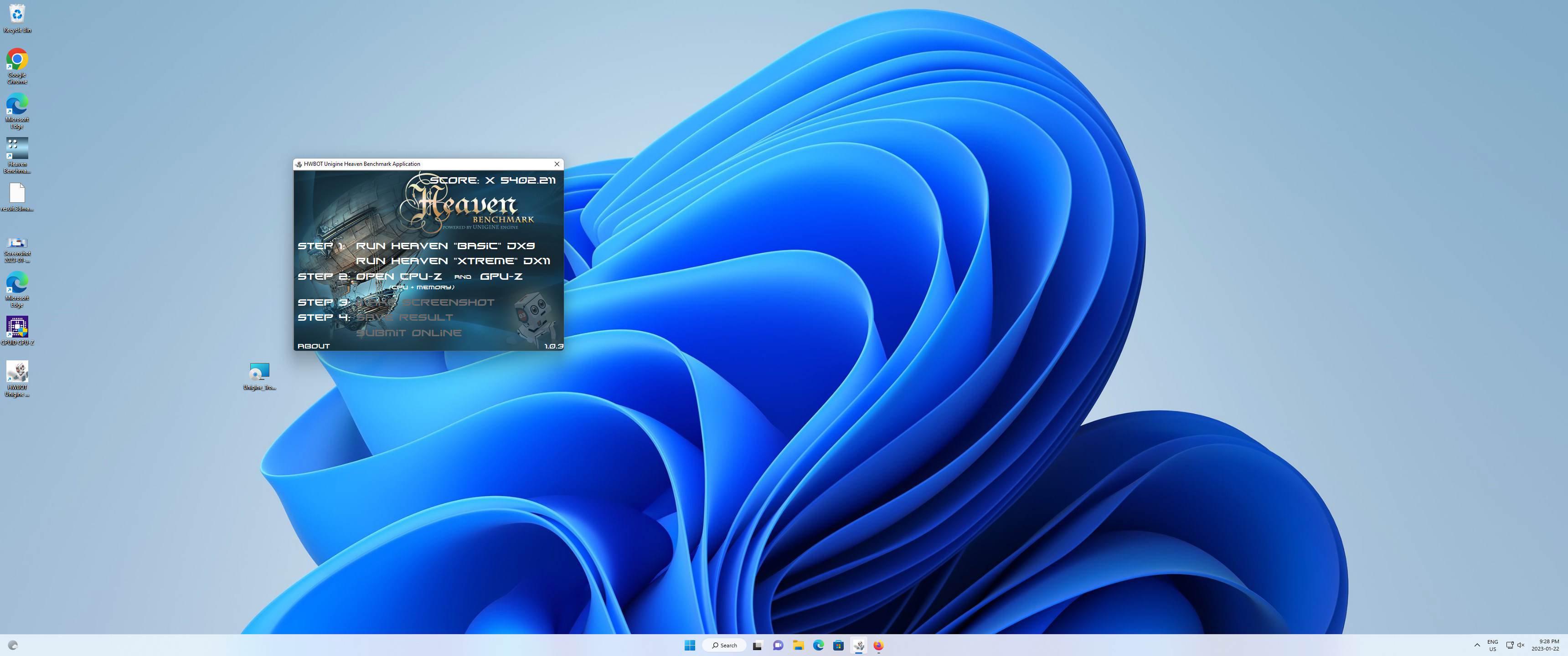The width and height of the screenshot is (1568, 656).
Task: Click the HWBOT Heaven taskbar button
Action: coord(858,645)
